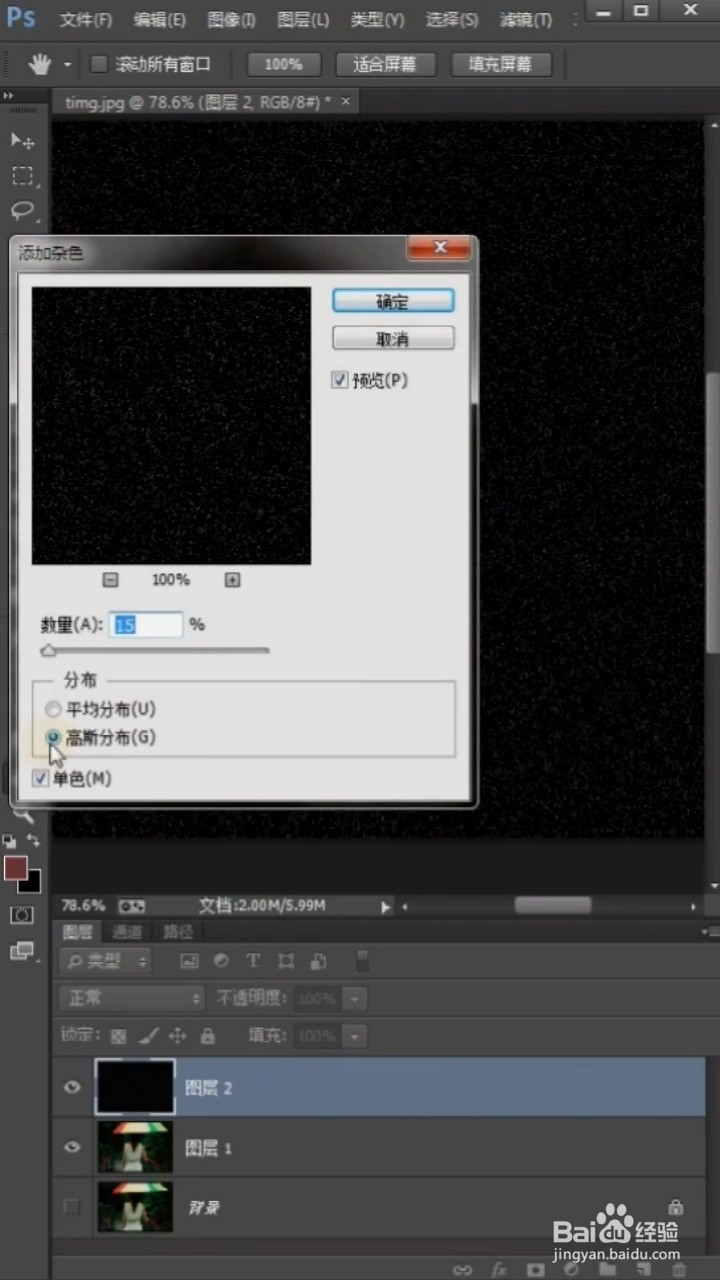Open the 图层(L) menu
The image size is (720, 1280).
(x=302, y=20)
